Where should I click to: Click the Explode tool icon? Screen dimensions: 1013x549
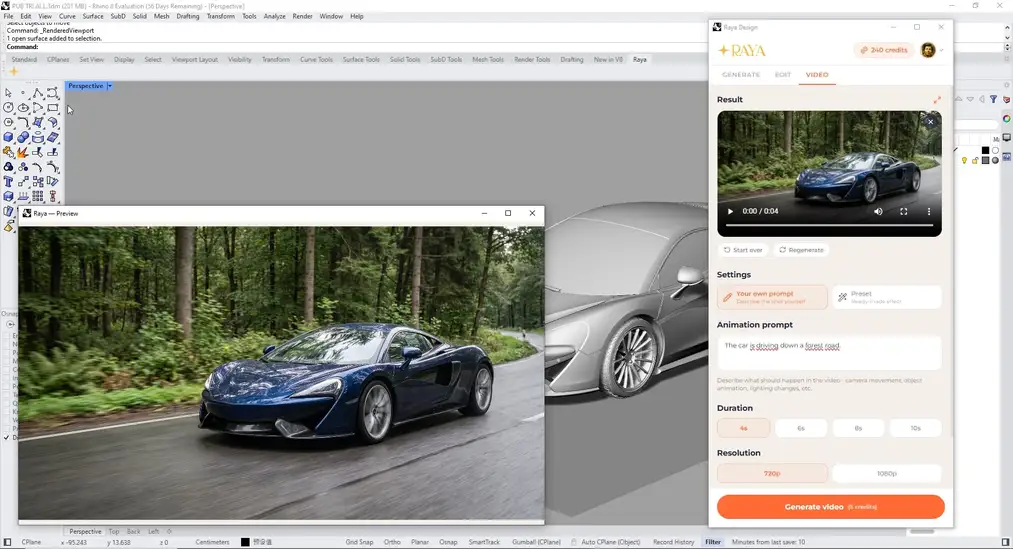coord(23,152)
